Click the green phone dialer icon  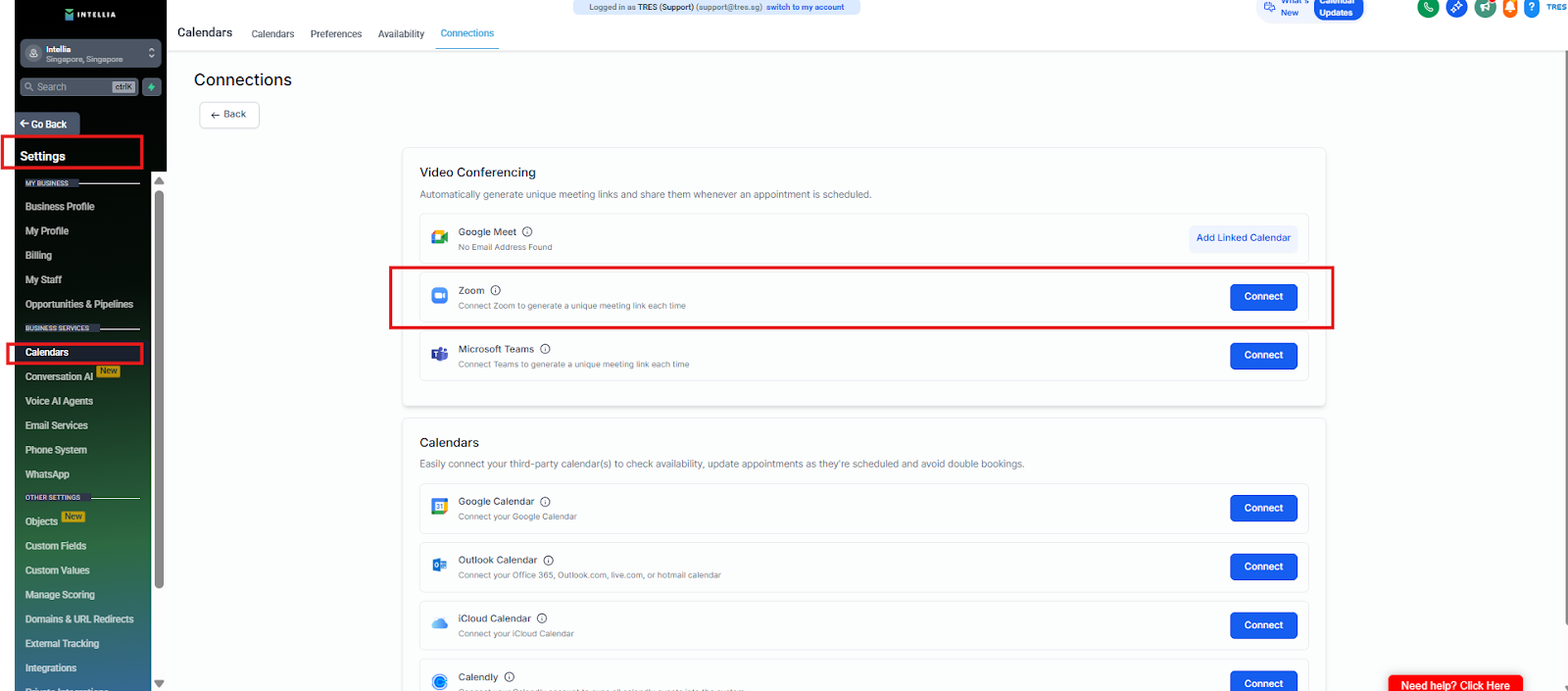[1428, 8]
